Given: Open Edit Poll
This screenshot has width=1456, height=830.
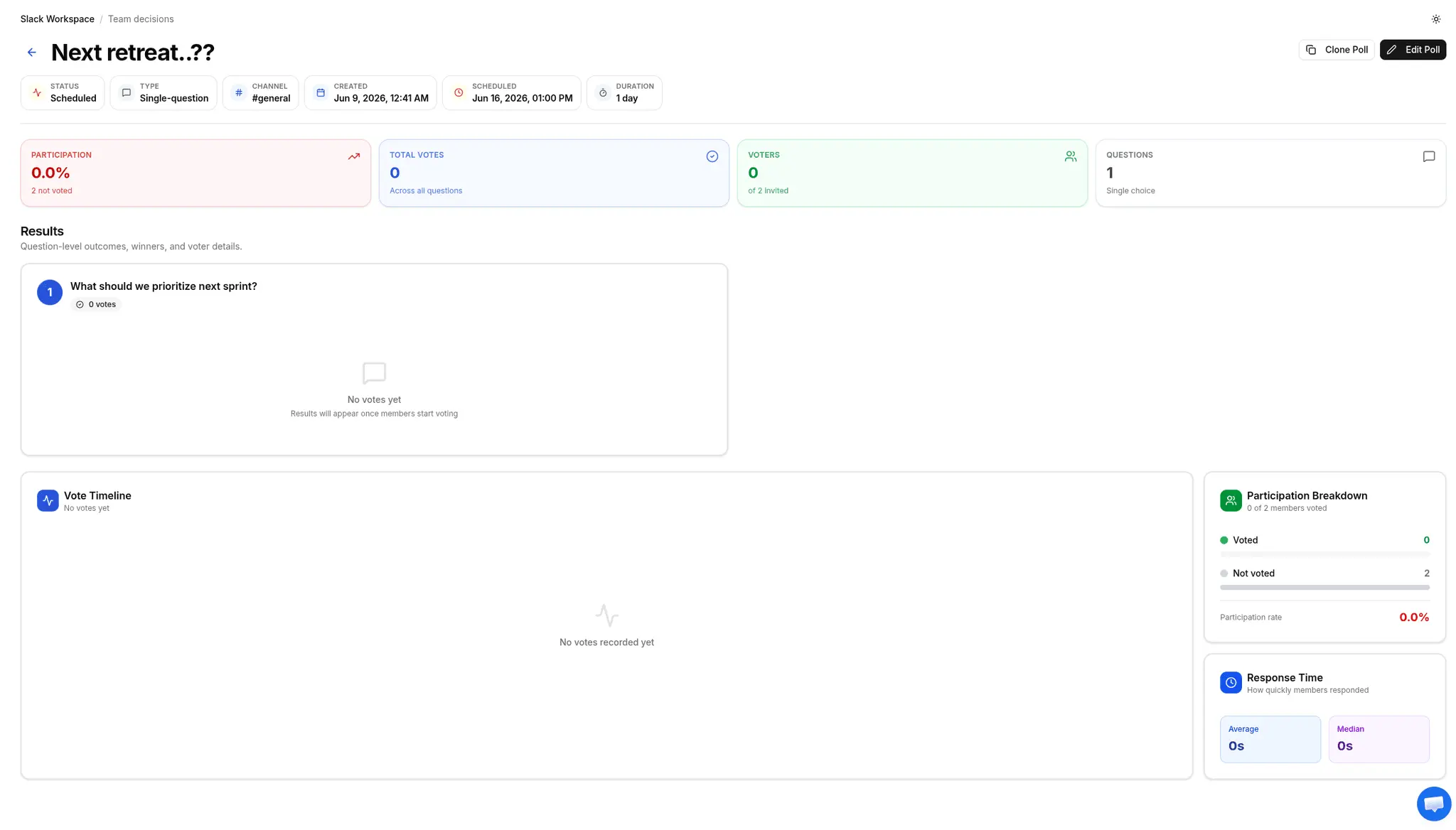Looking at the screenshot, I should click(1413, 50).
